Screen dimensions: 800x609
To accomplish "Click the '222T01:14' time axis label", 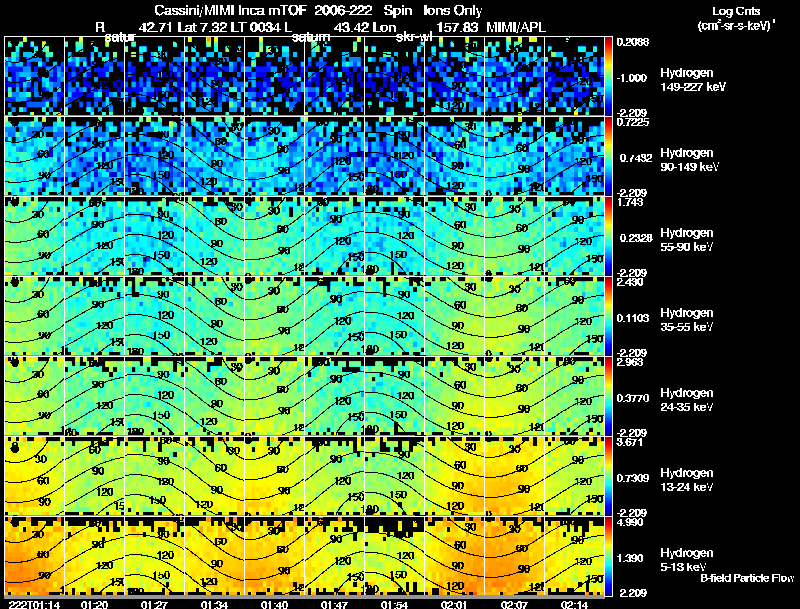I will tap(34, 604).
